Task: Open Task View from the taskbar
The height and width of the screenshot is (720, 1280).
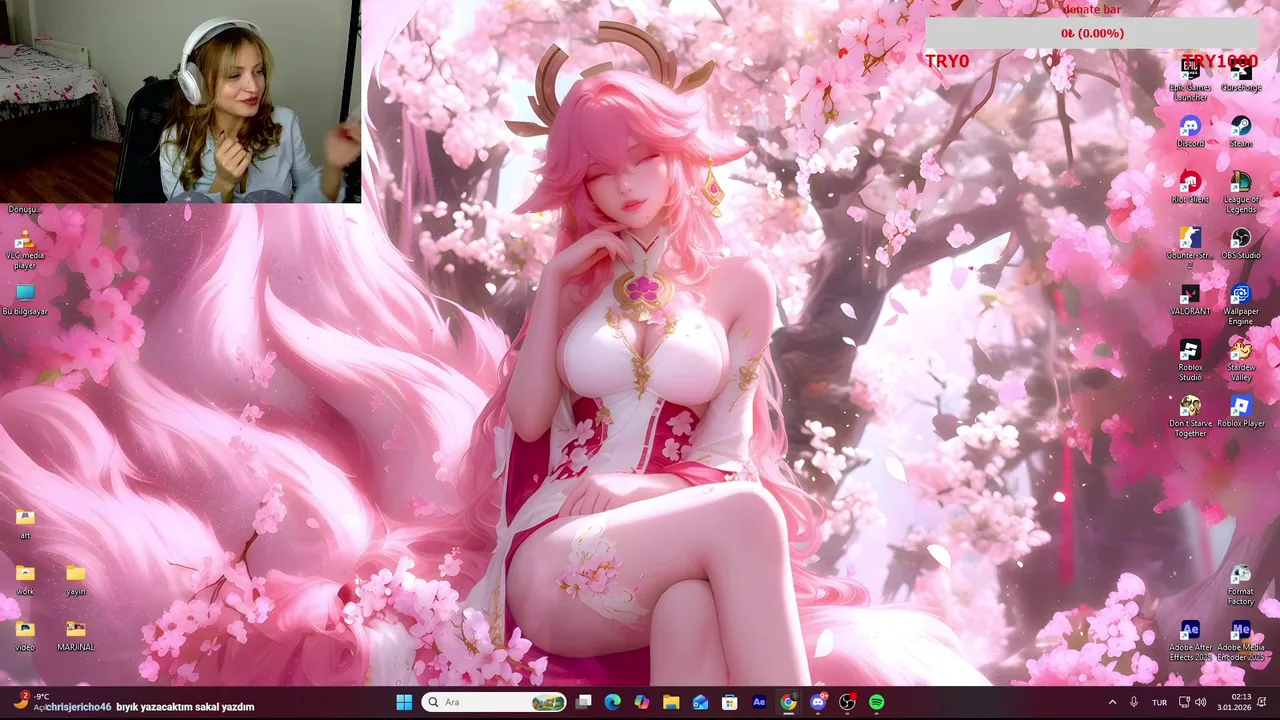Action: [x=584, y=702]
